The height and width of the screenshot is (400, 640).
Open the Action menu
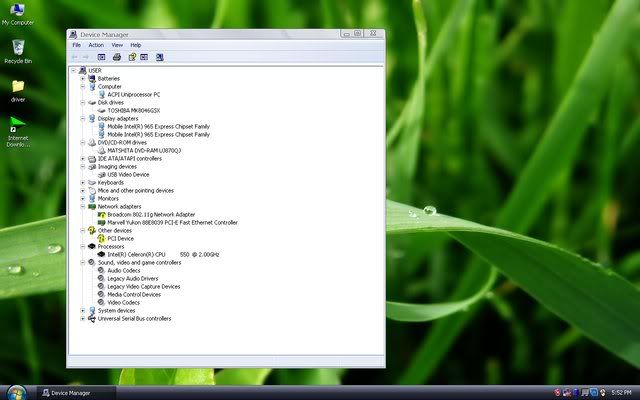pos(96,45)
